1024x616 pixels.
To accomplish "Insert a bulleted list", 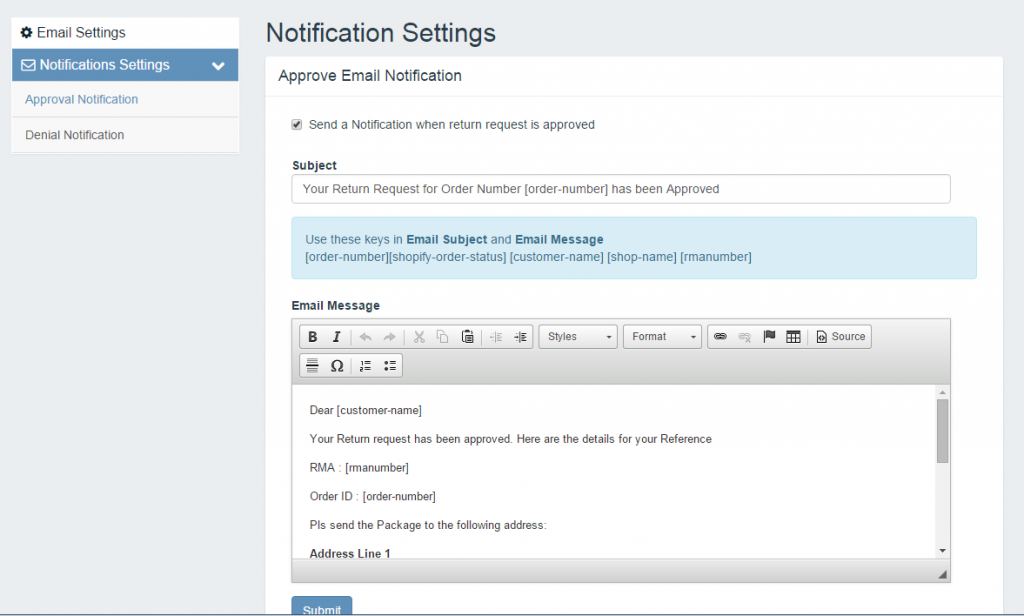I will [390, 366].
